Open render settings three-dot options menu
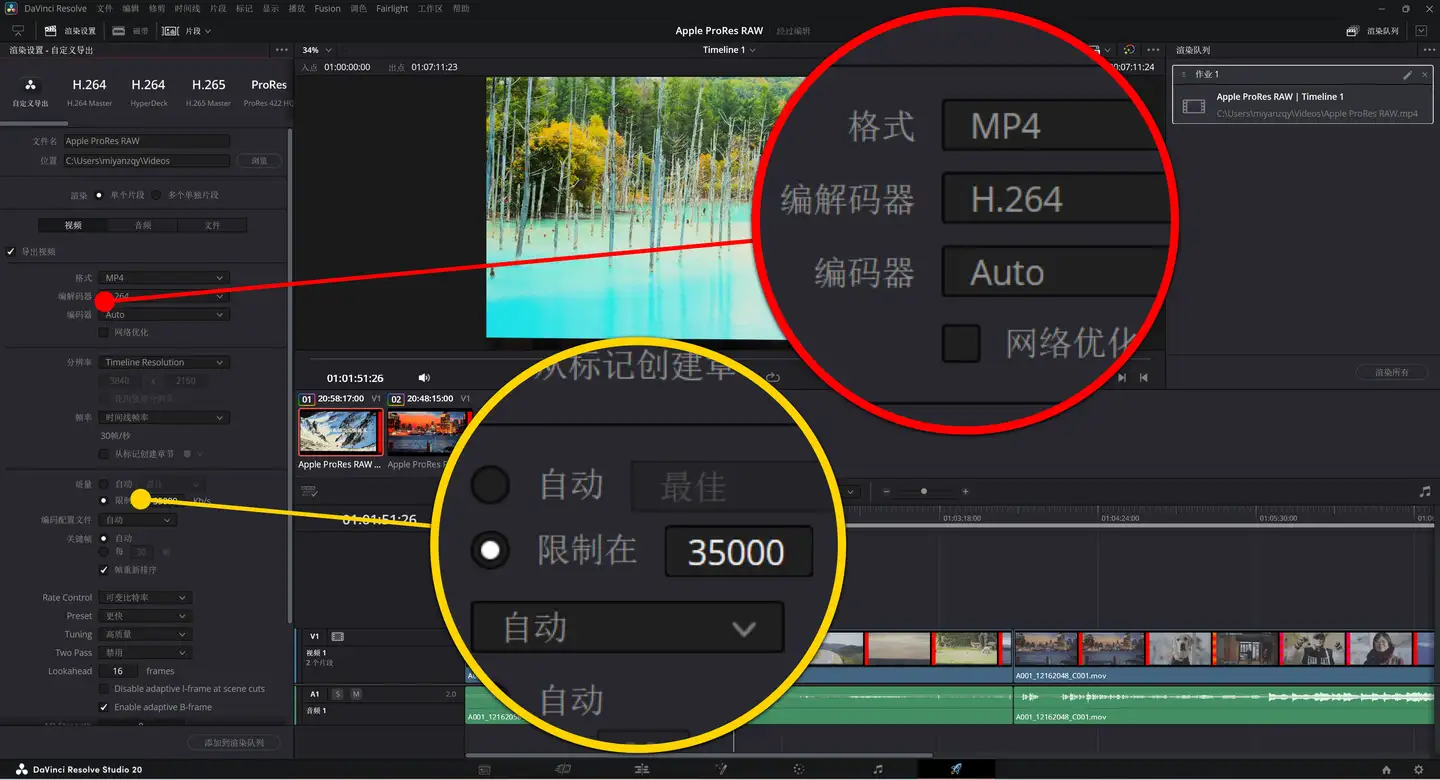This screenshot has height=780, width=1440. [x=282, y=50]
